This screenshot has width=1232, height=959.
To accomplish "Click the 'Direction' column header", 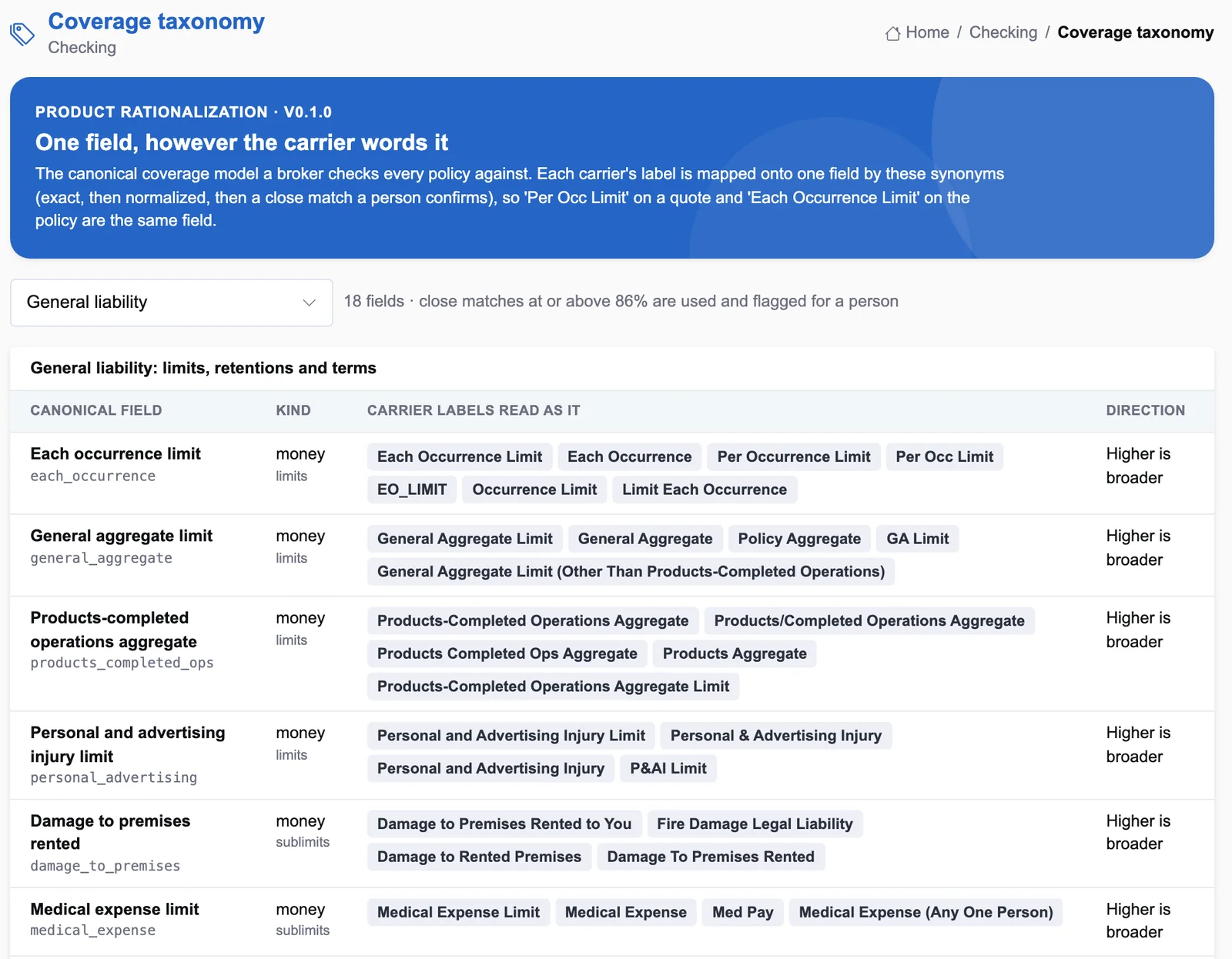I will 1146,411.
